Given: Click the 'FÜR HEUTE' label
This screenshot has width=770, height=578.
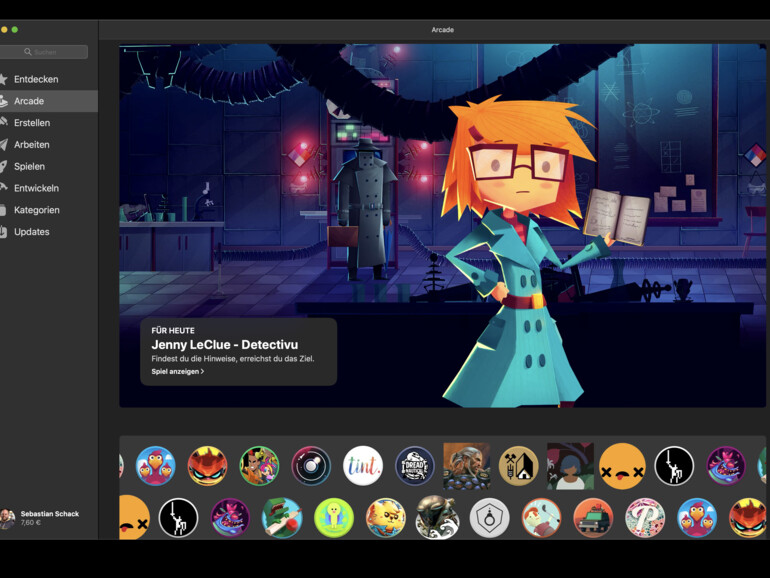Looking at the screenshot, I should (173, 330).
